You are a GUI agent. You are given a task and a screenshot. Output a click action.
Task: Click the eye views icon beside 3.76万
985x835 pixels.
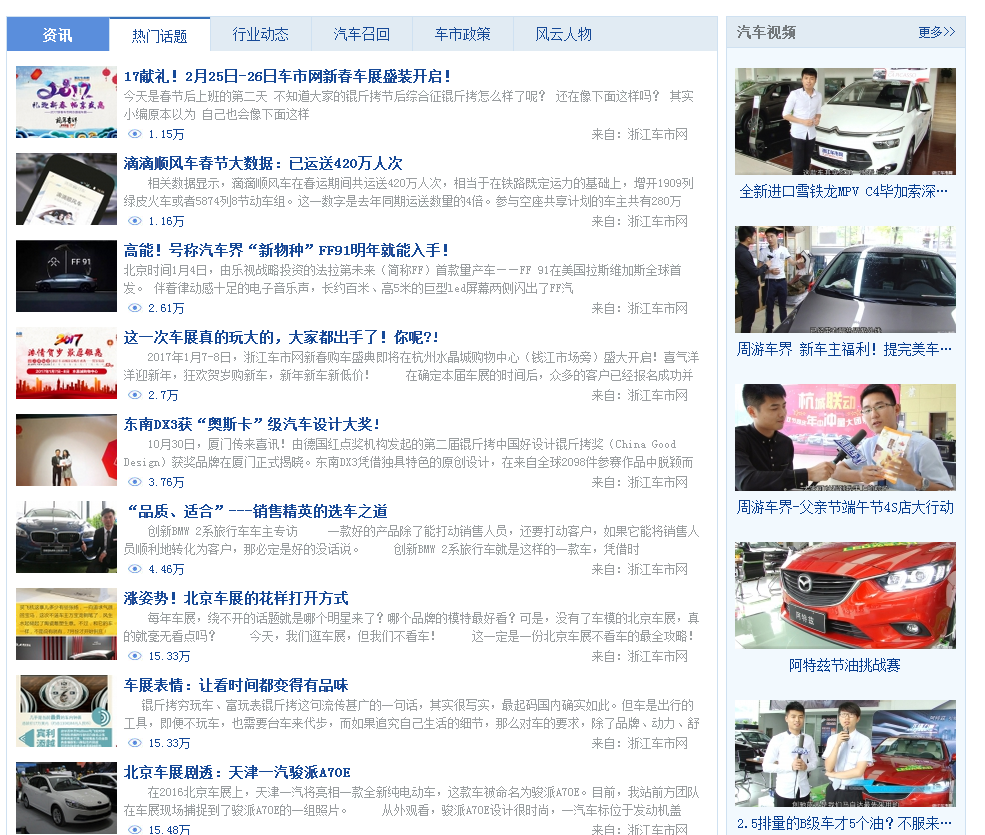tap(134, 482)
